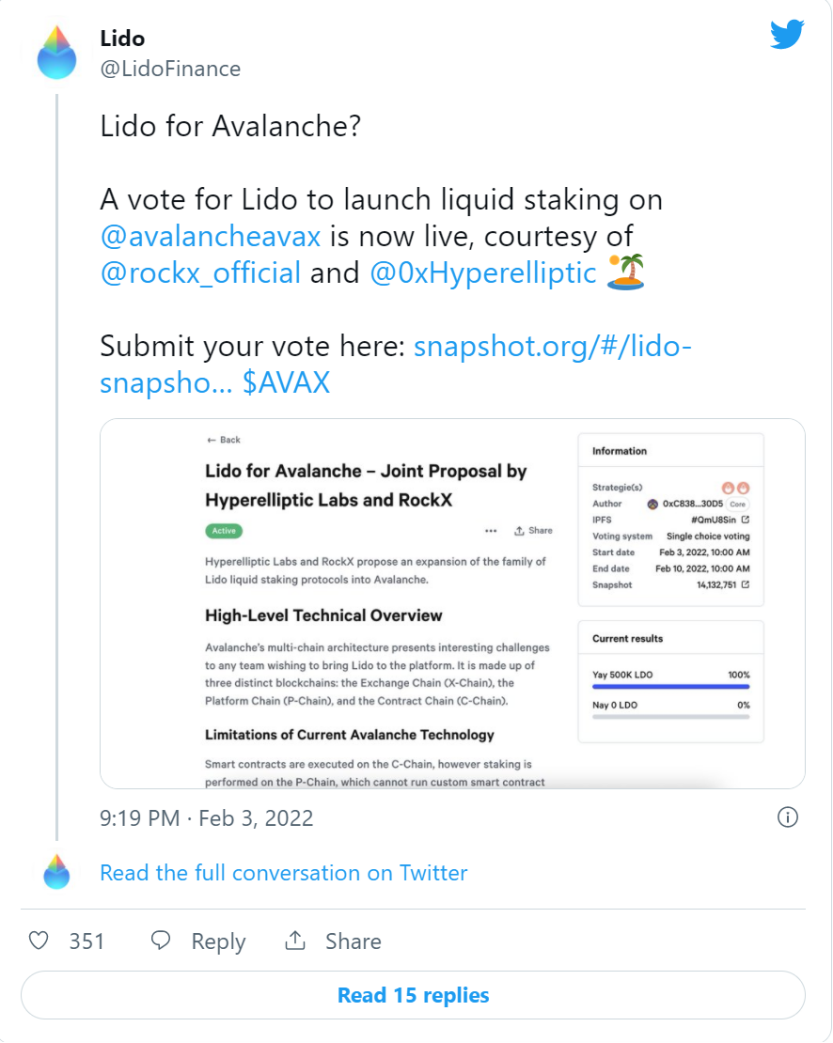Click the palm tree island emoji

click(x=626, y=272)
